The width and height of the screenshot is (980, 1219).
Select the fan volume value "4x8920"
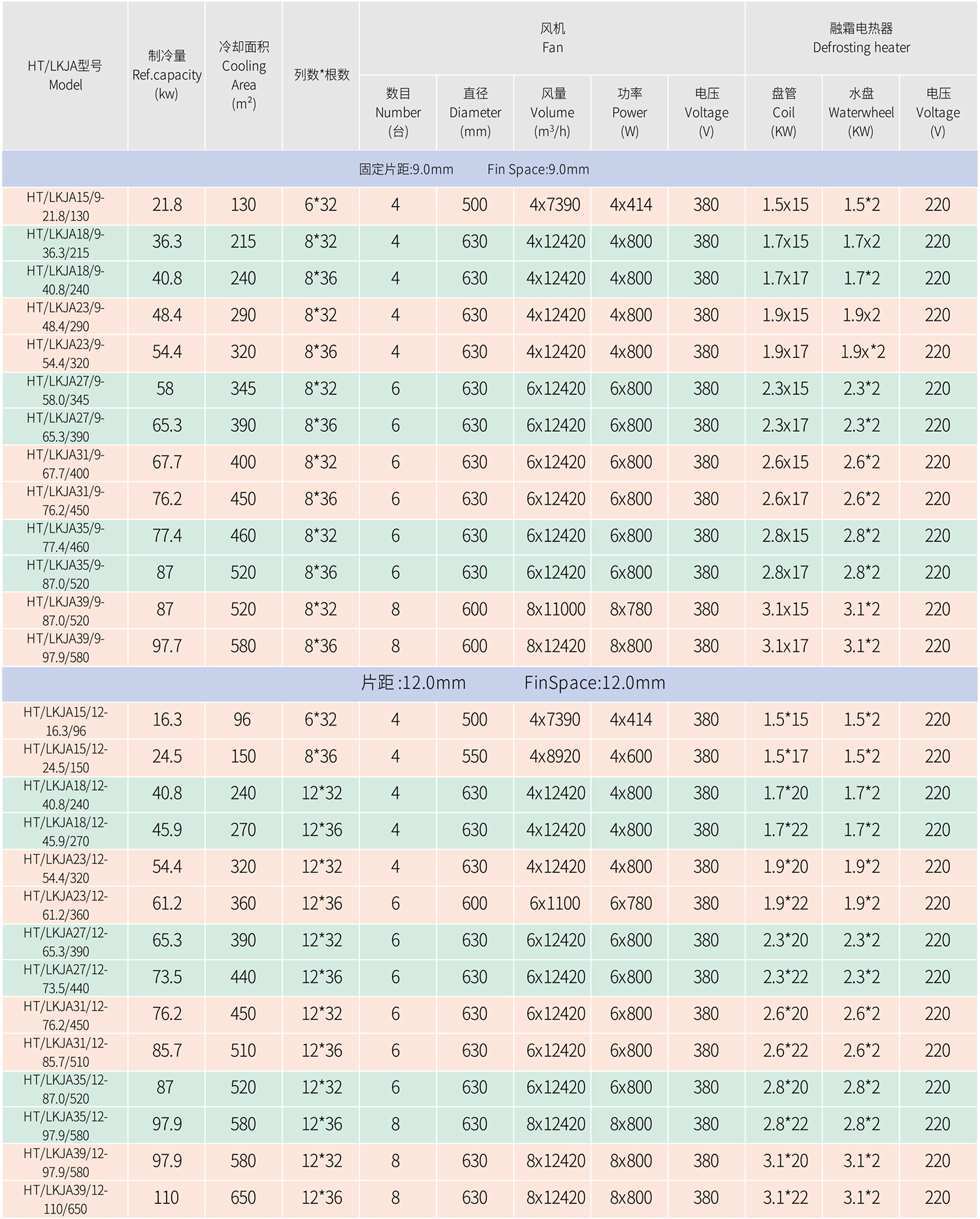pyautogui.click(x=555, y=756)
